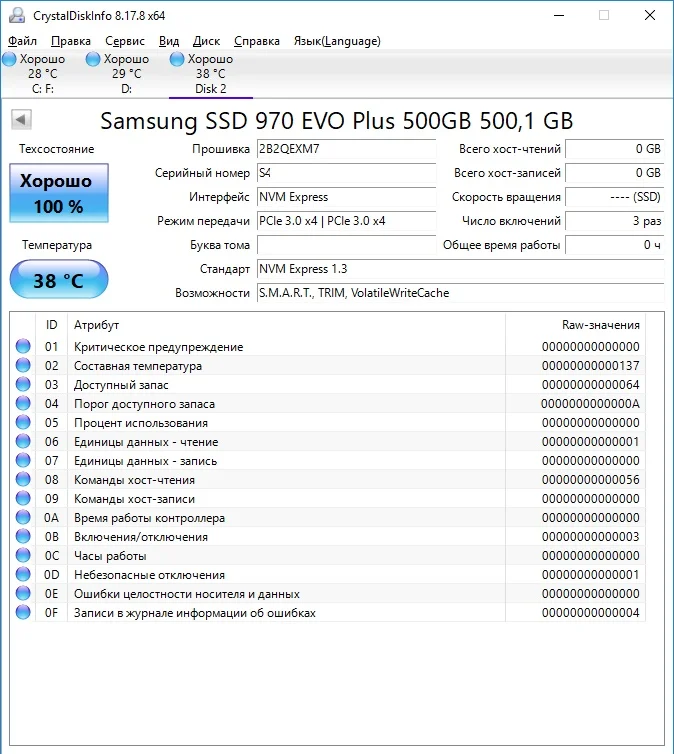
Task: Select the Часы работы attribute name
Action: click(110, 556)
